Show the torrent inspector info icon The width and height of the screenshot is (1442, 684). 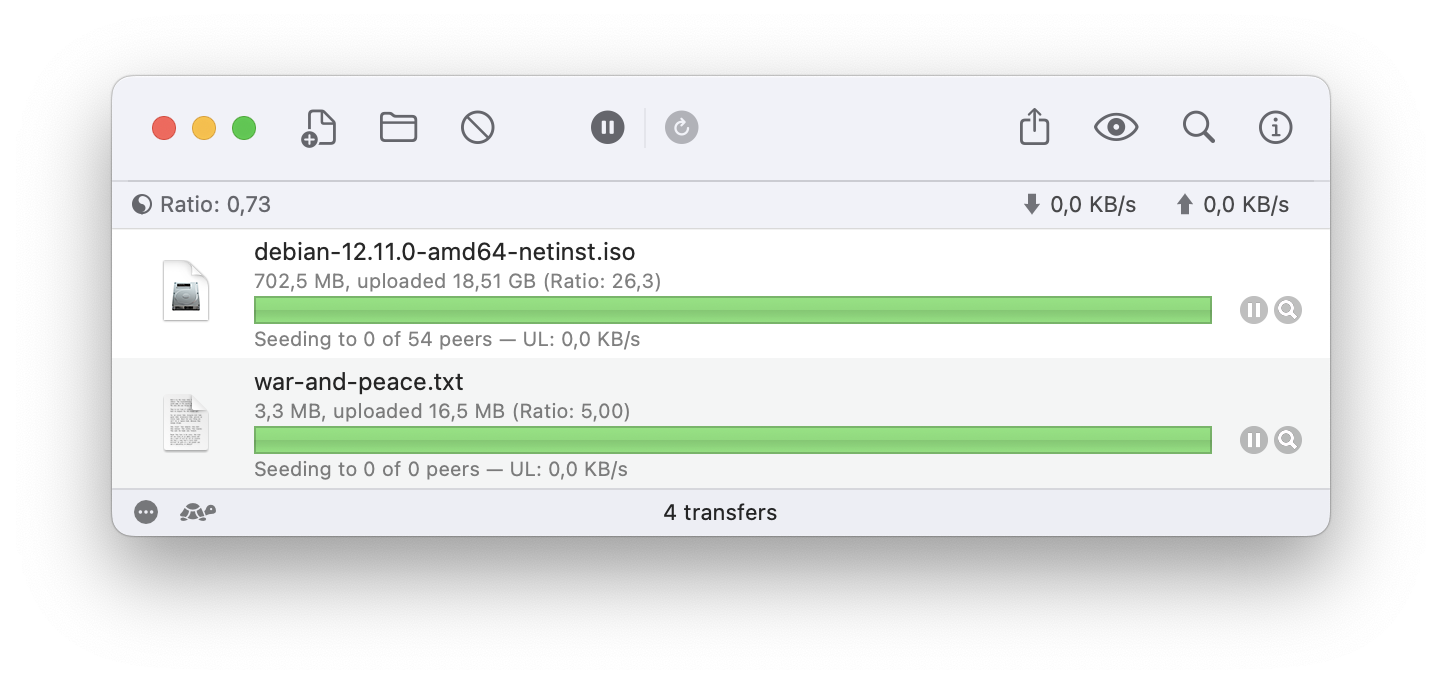pyautogui.click(x=1276, y=128)
